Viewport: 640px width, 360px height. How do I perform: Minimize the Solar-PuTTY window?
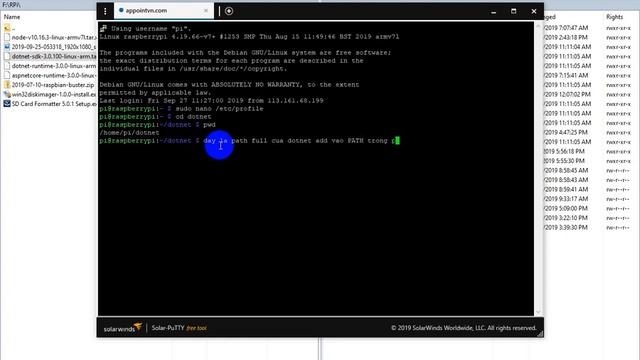(493, 11)
